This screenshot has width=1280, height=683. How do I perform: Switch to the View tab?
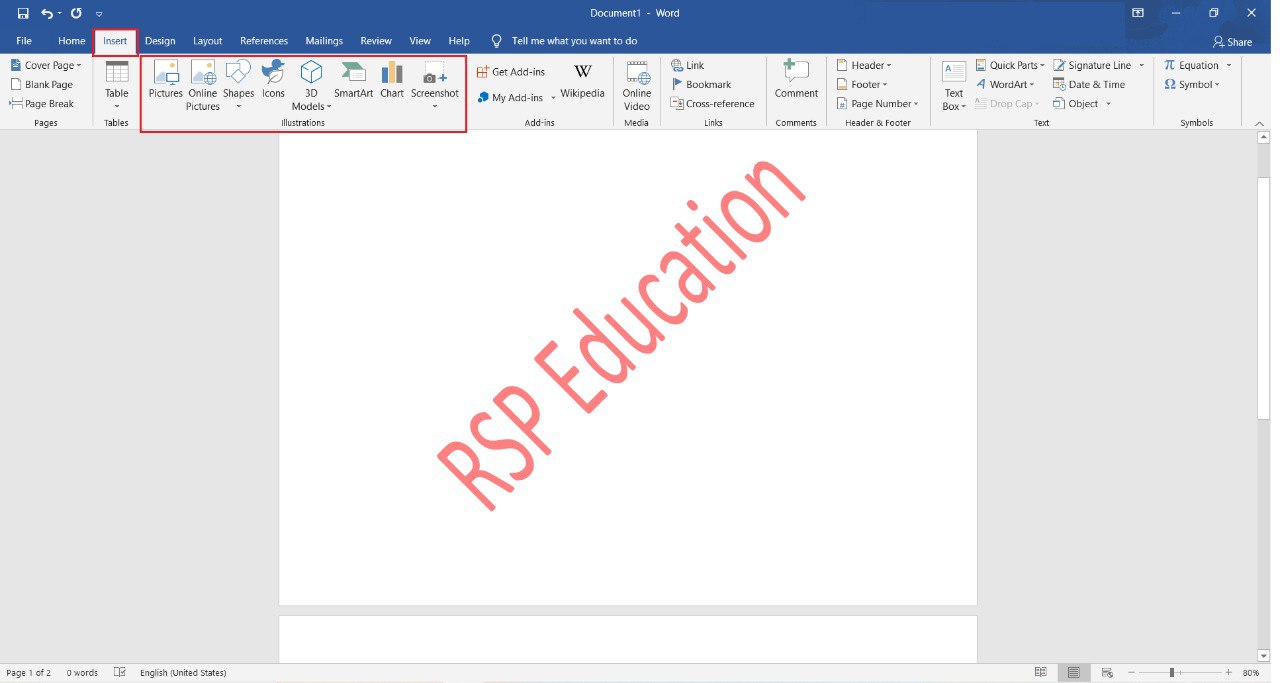(420, 41)
